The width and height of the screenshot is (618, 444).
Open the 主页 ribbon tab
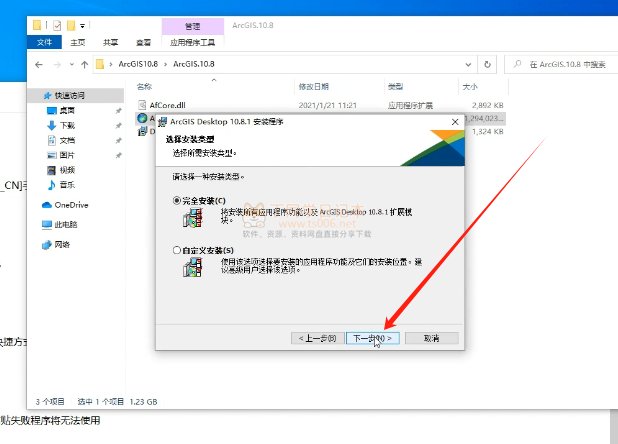click(77, 42)
